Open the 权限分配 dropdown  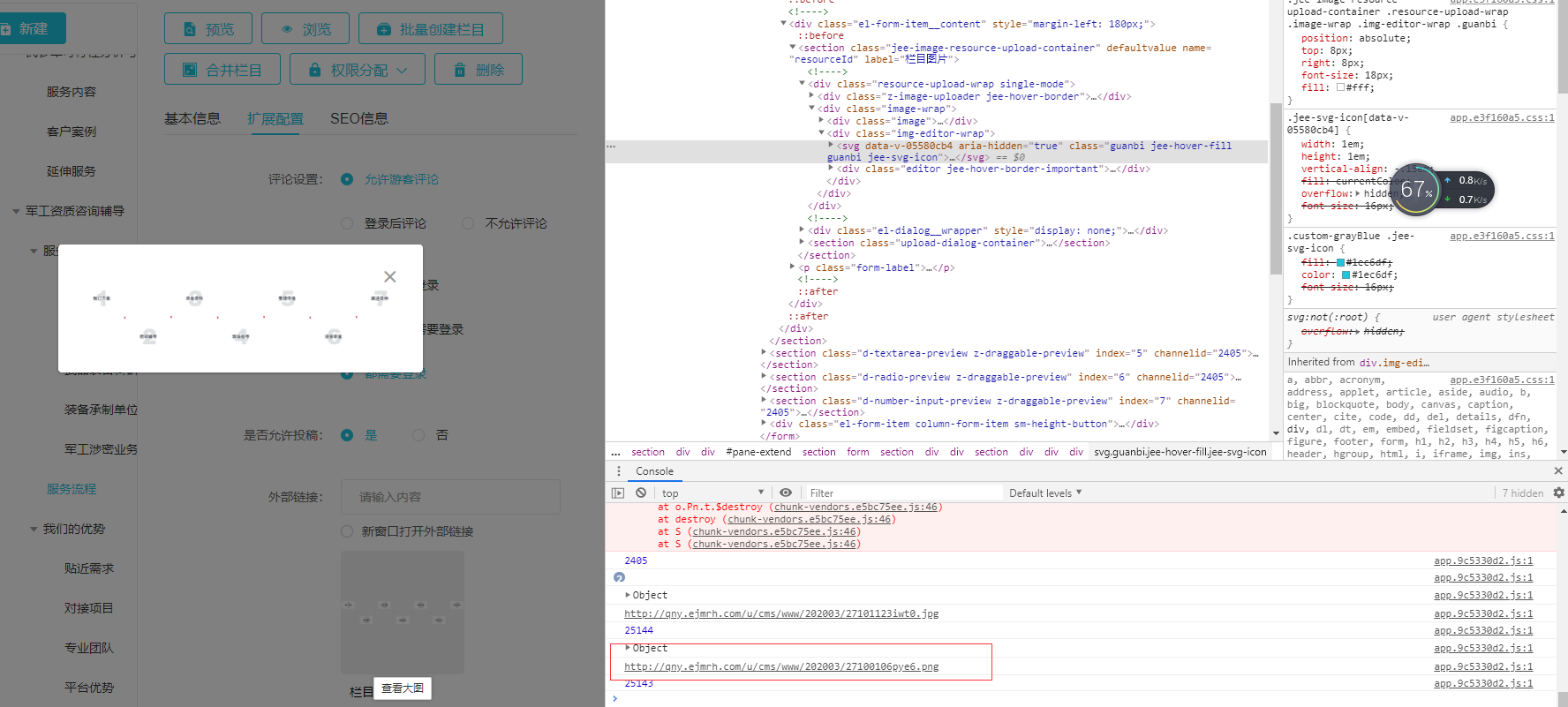[358, 70]
